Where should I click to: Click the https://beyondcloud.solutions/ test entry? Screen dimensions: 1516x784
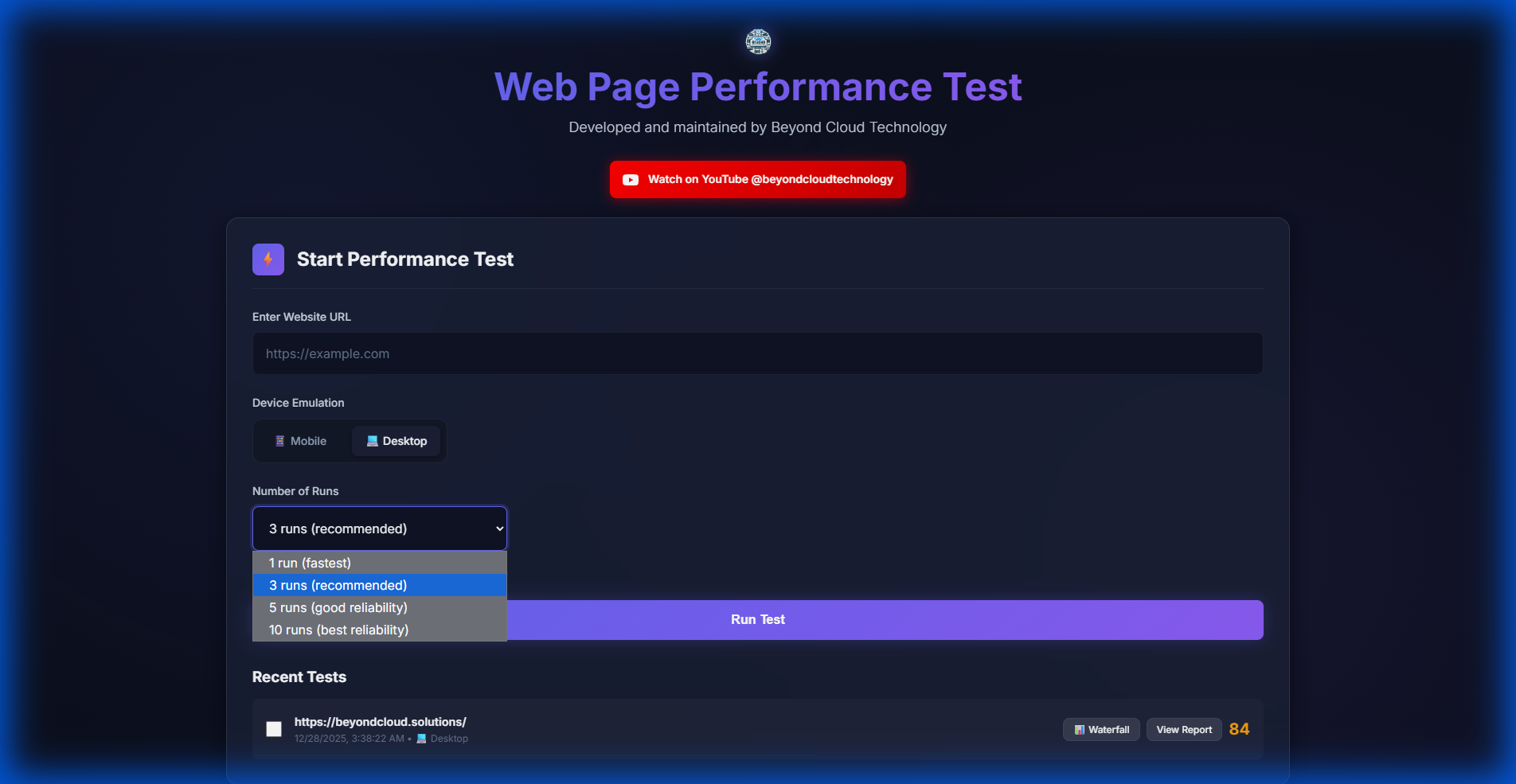point(381,722)
